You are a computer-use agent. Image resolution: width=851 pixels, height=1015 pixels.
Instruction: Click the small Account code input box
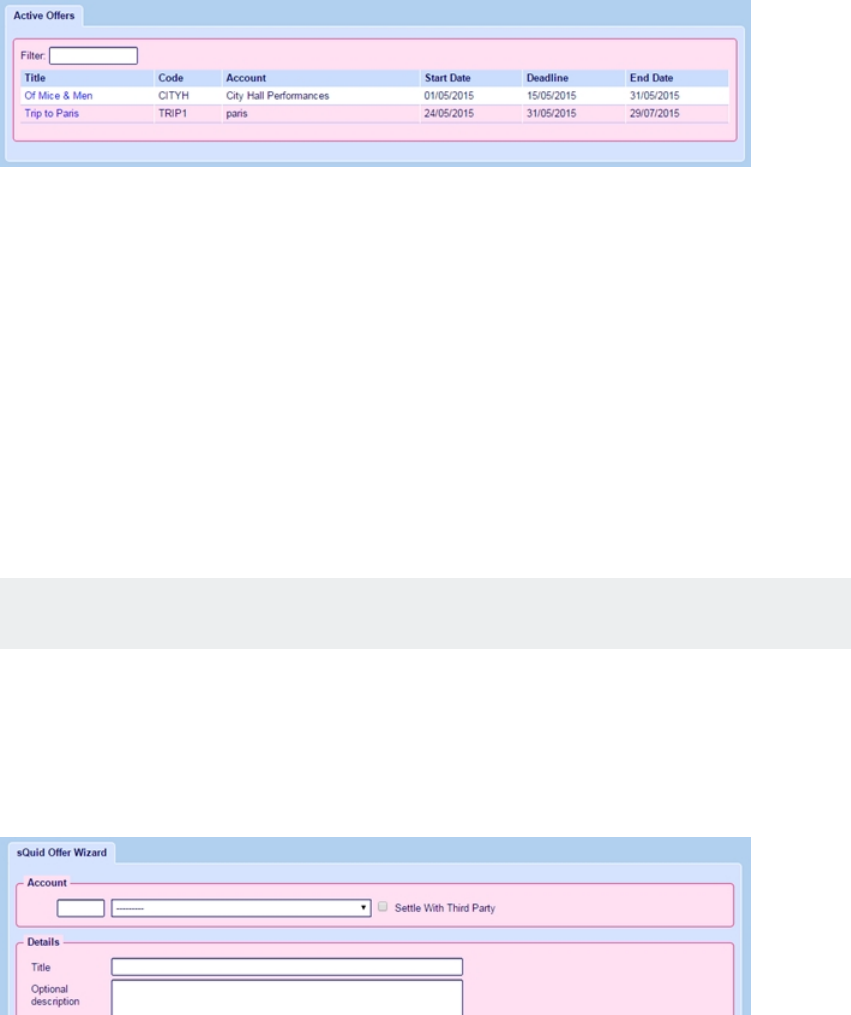pyautogui.click(x=81, y=908)
